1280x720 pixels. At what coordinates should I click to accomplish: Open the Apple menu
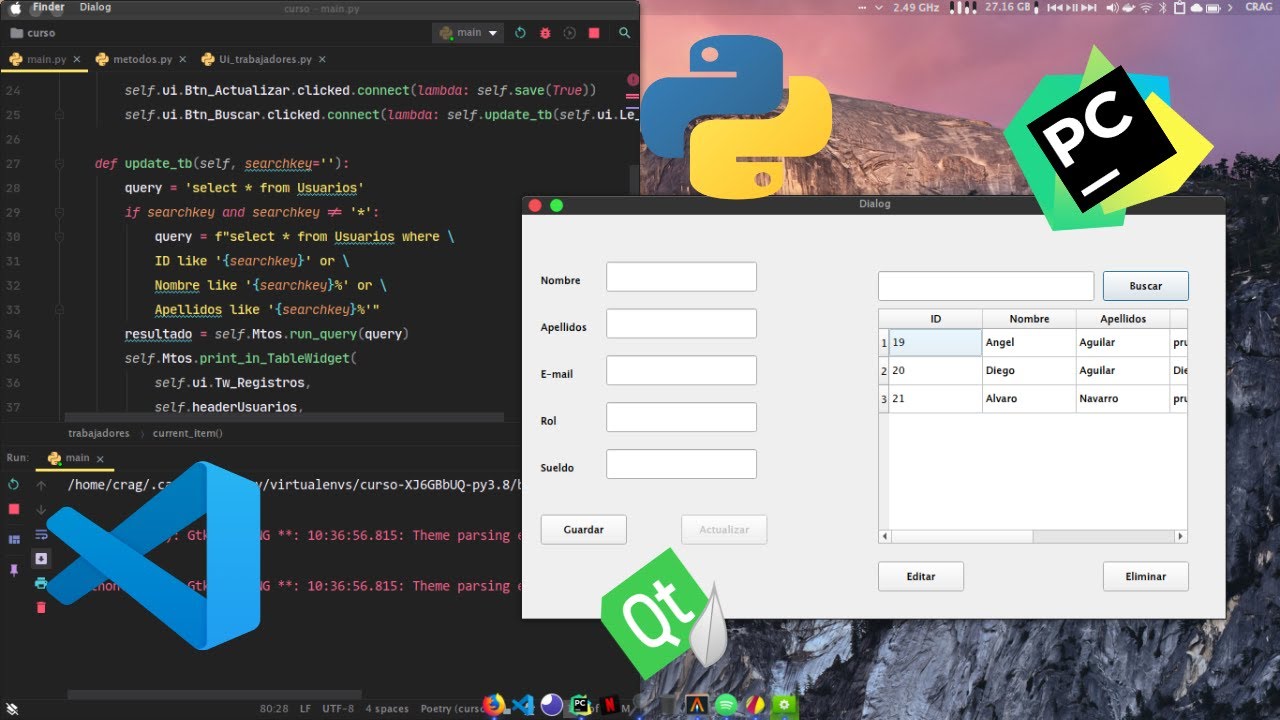tap(14, 7)
